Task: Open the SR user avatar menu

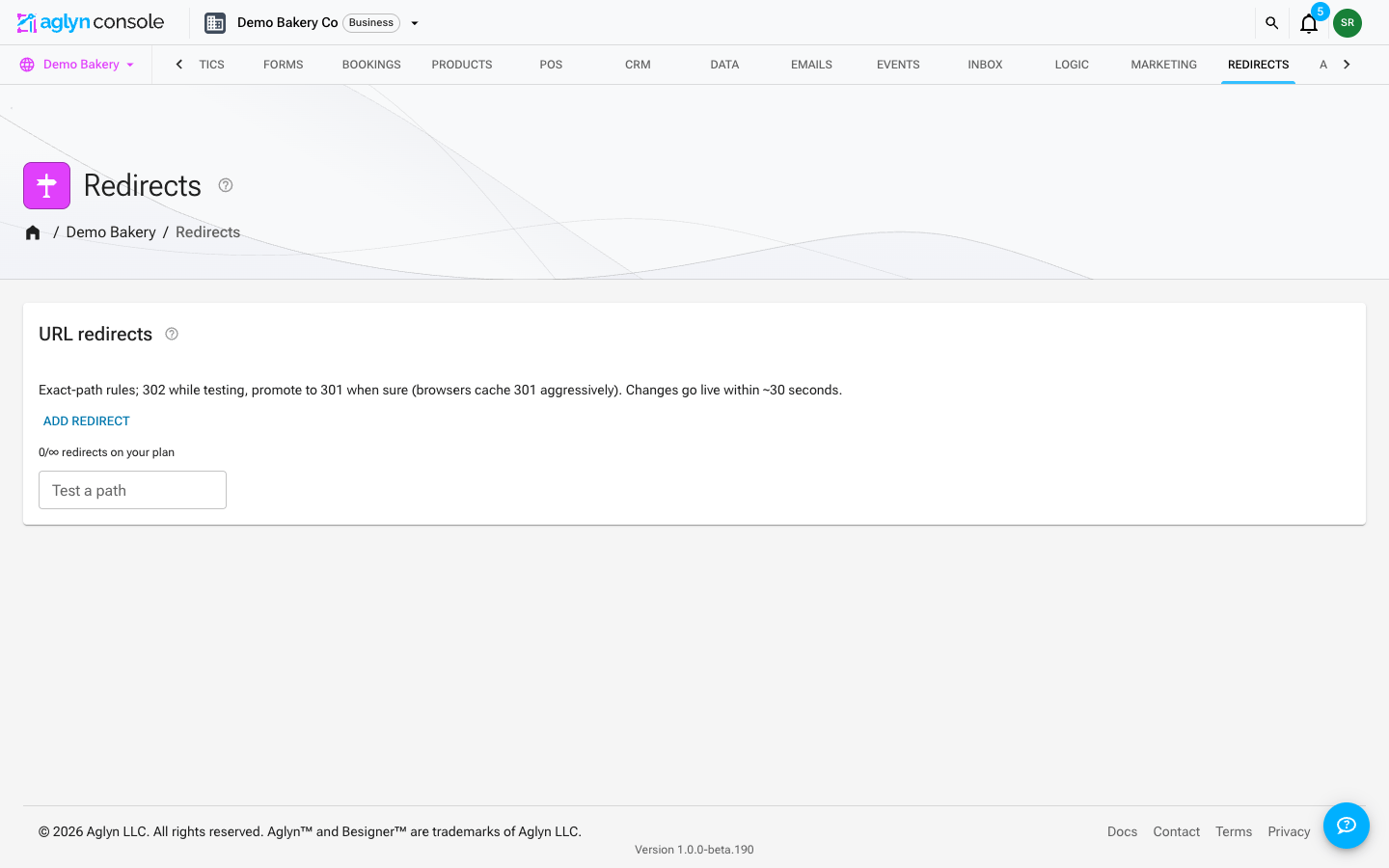Action: pos(1348,22)
